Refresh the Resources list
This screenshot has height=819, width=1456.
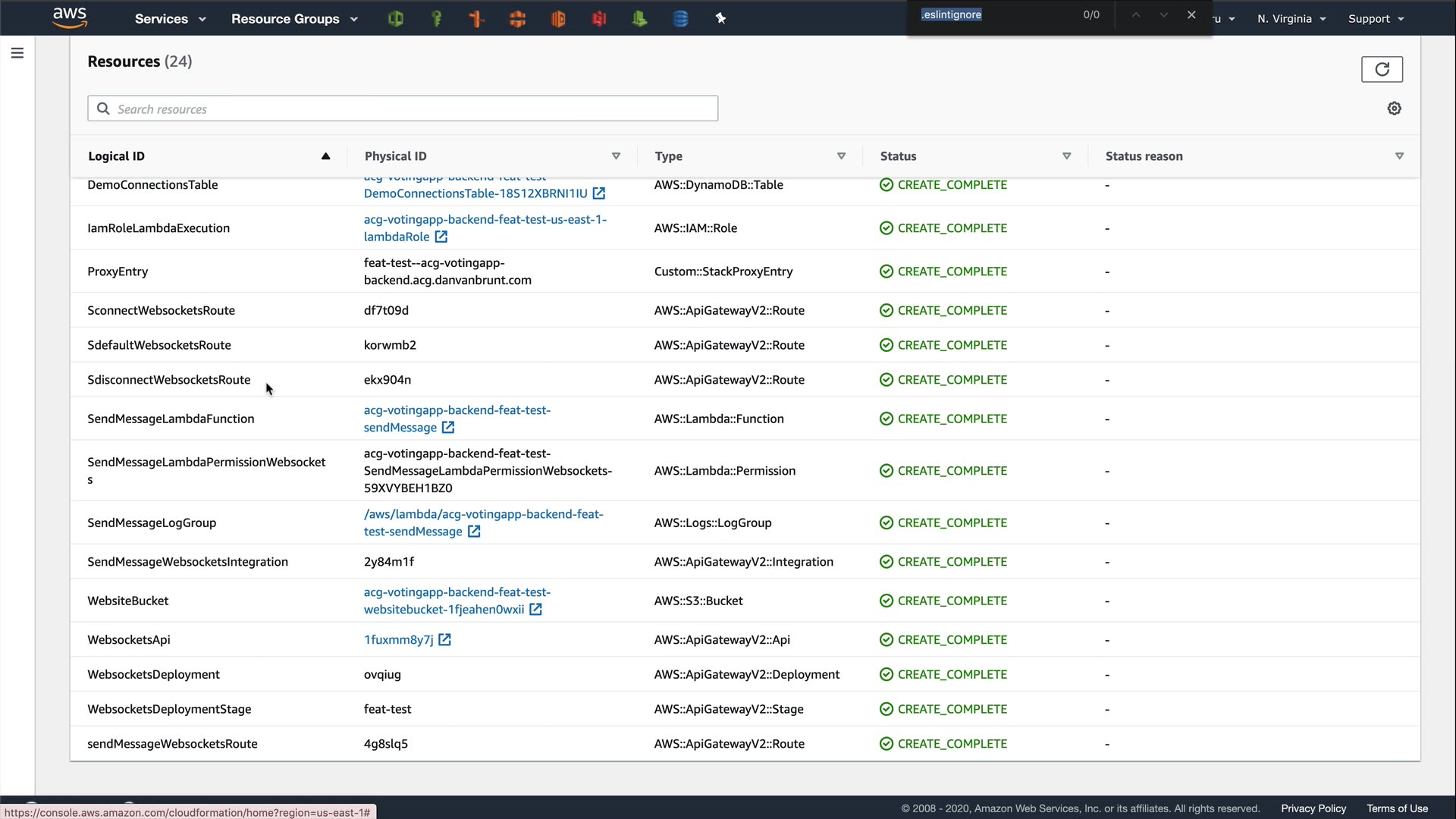1381,69
